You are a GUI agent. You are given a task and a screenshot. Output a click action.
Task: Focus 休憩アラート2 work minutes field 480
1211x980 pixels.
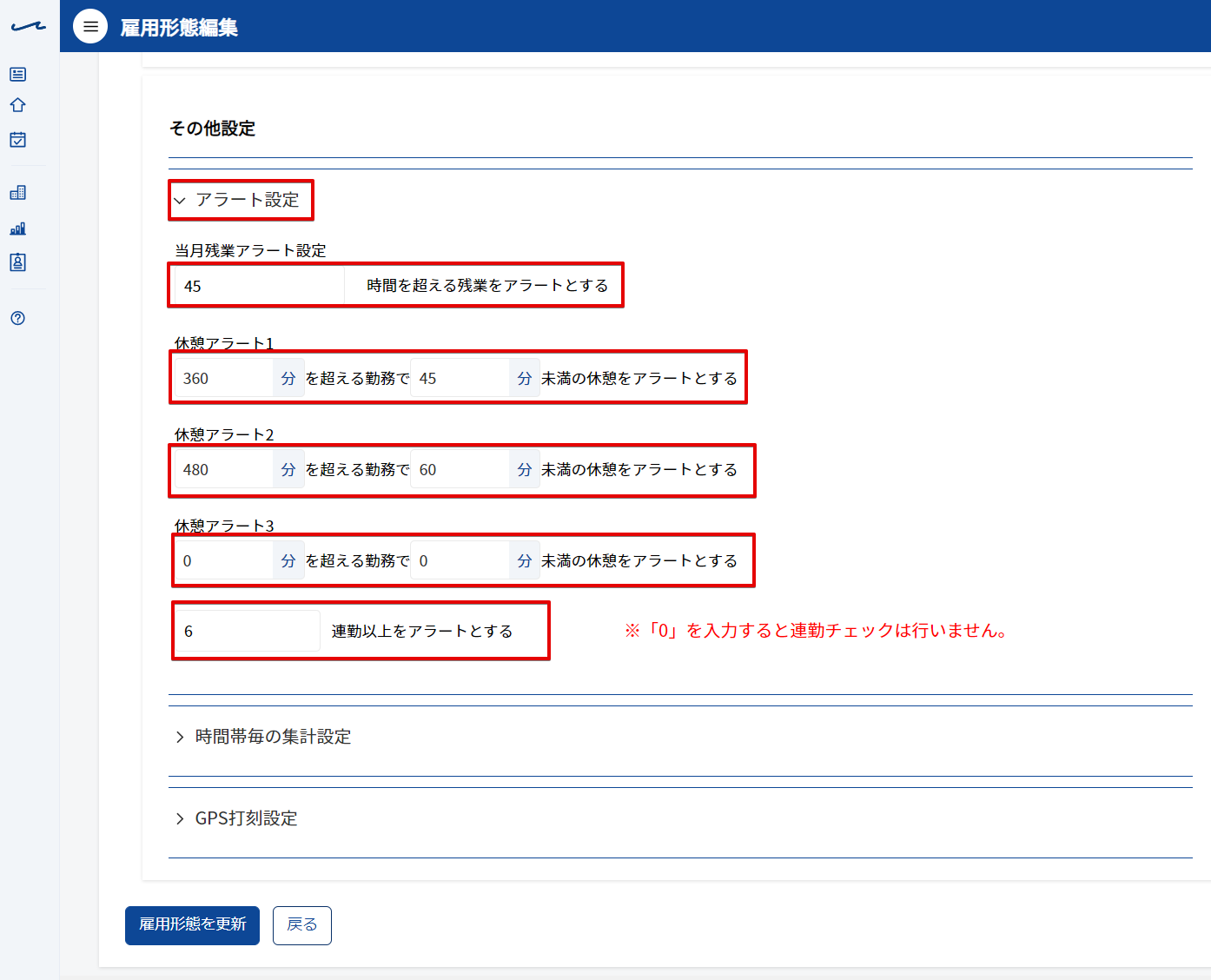(x=224, y=469)
